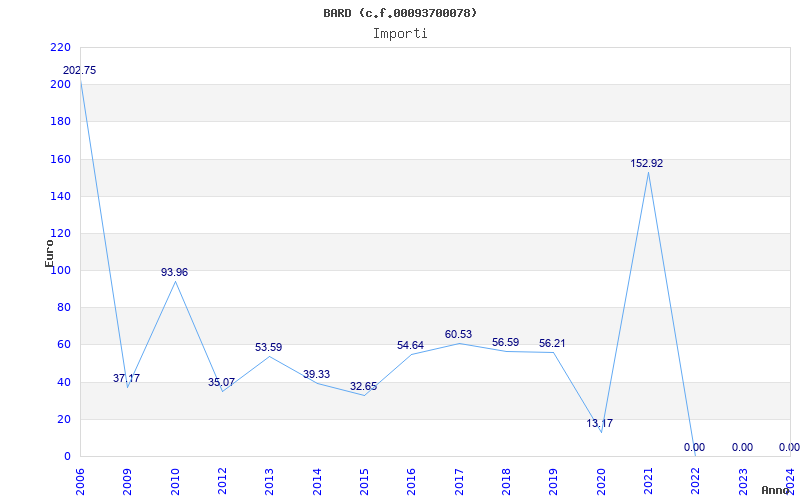The width and height of the screenshot is (800, 500).
Task: Click the 93.96 peak value label
Action: 174,272
